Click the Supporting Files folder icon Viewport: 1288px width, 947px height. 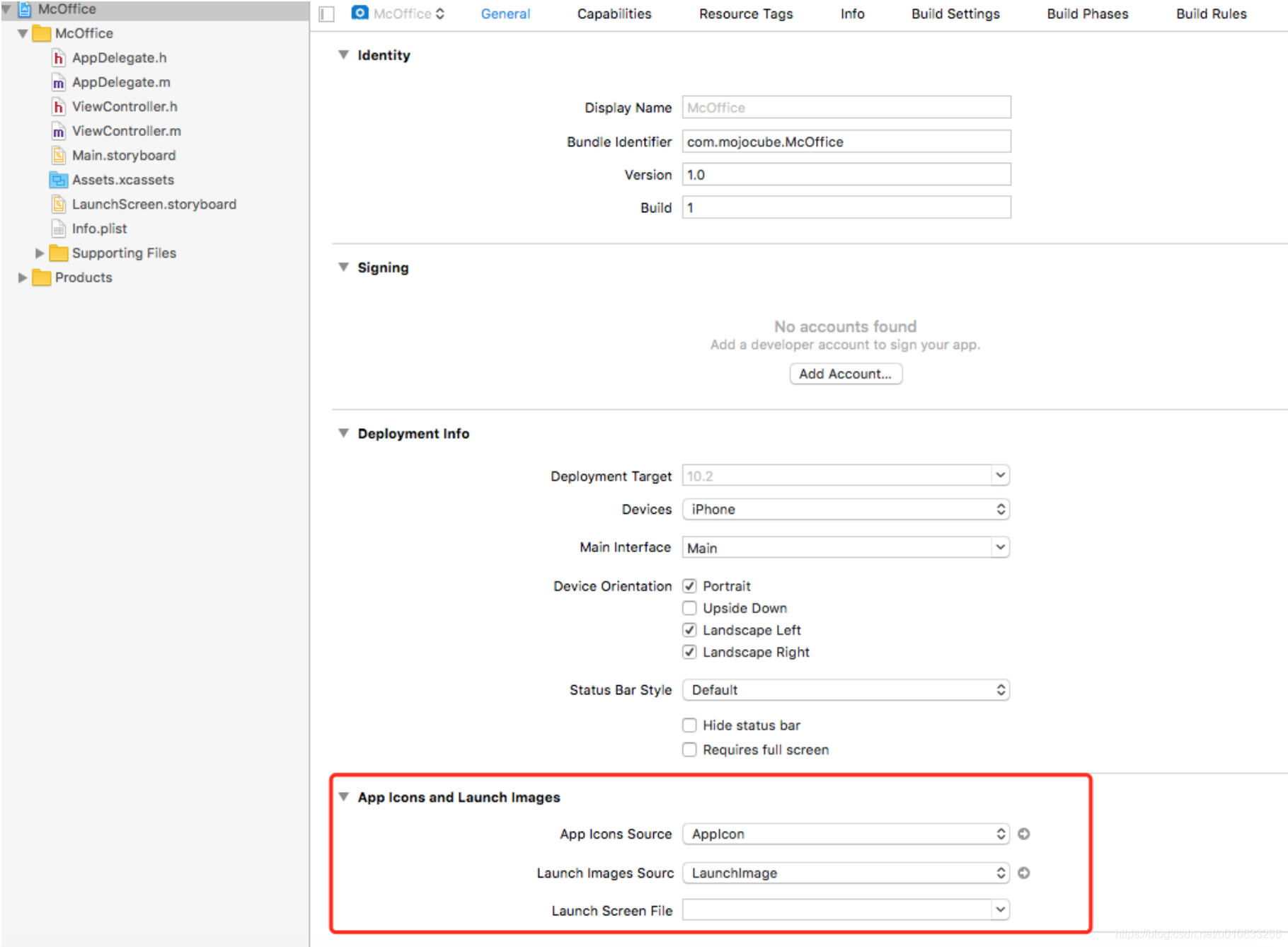tap(59, 253)
